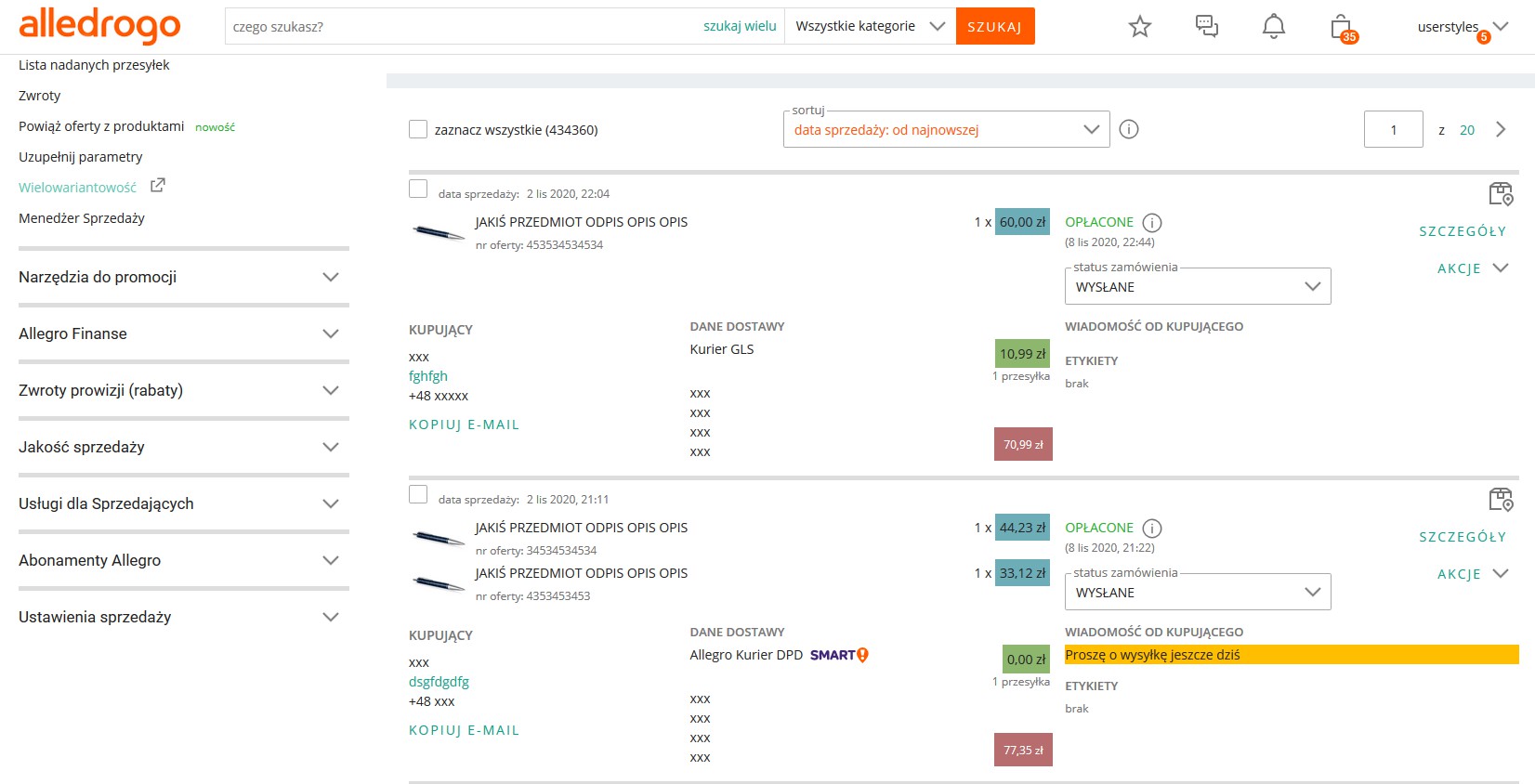The height and width of the screenshot is (784, 1535).
Task: Click the 'czego szukasz?' search field
Action: coord(460,27)
